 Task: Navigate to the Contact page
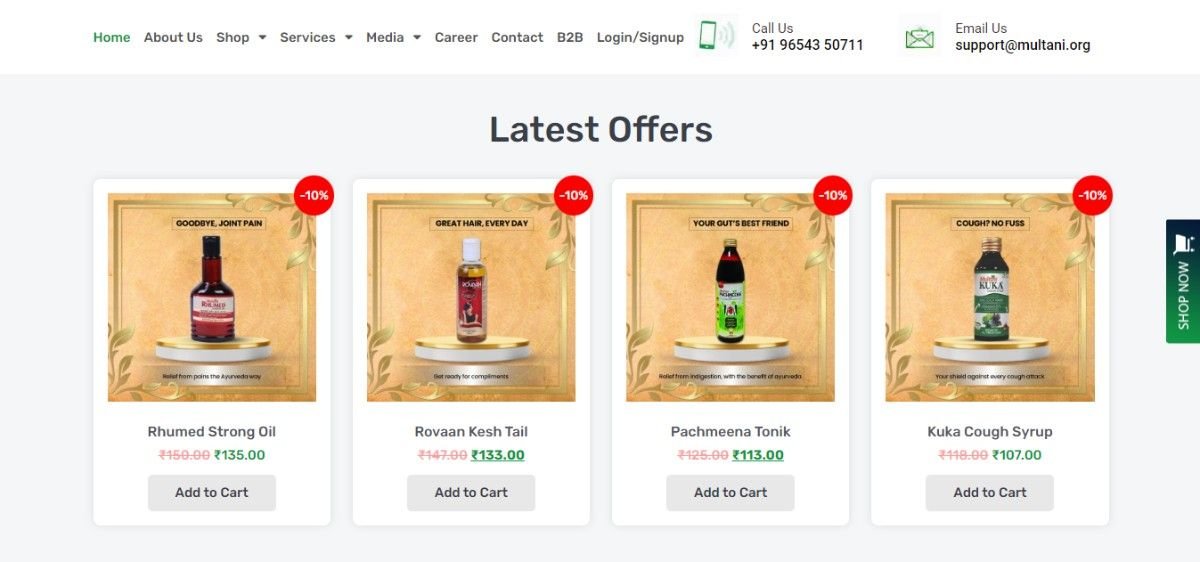[517, 37]
